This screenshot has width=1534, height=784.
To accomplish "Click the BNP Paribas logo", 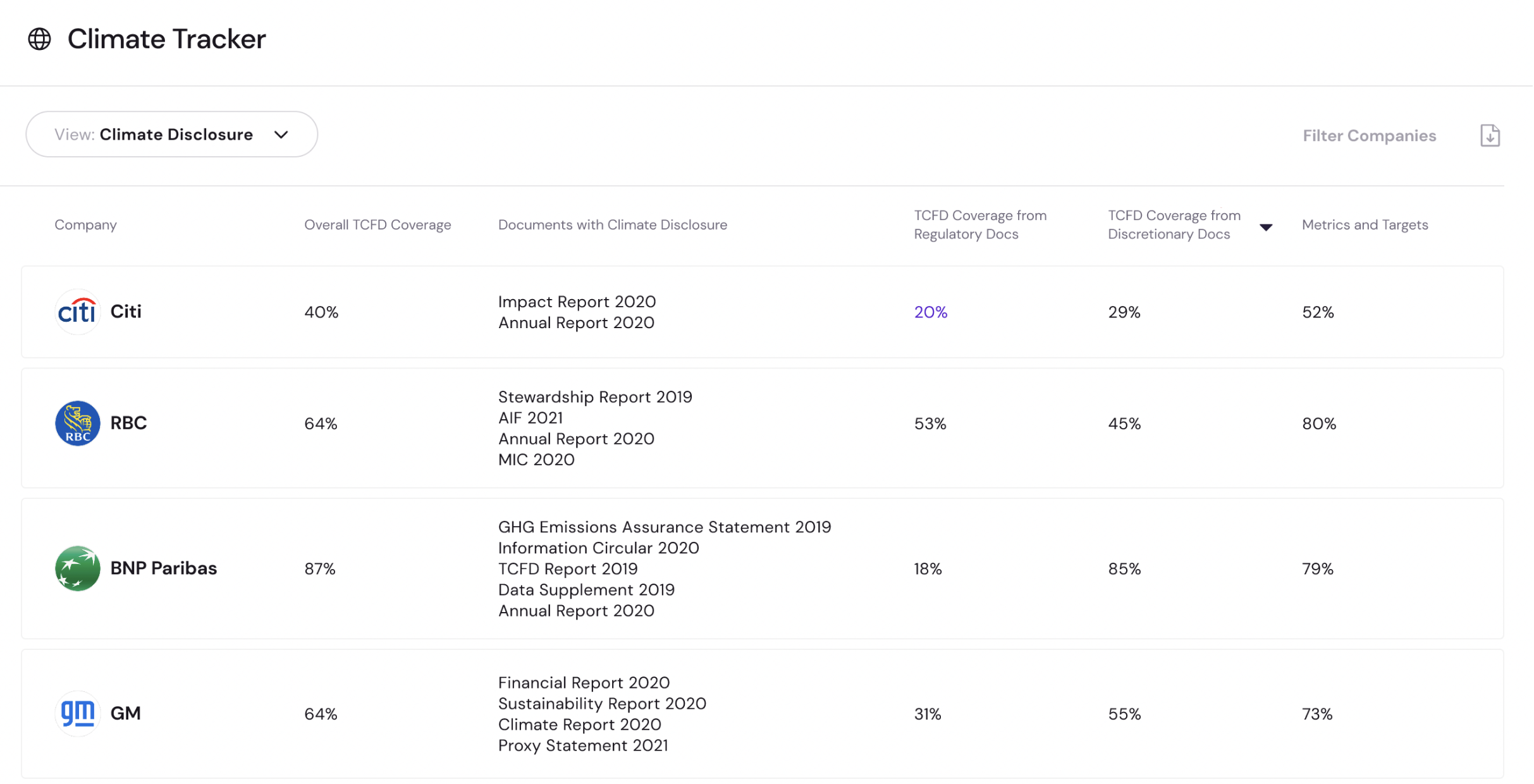I will click(x=77, y=568).
